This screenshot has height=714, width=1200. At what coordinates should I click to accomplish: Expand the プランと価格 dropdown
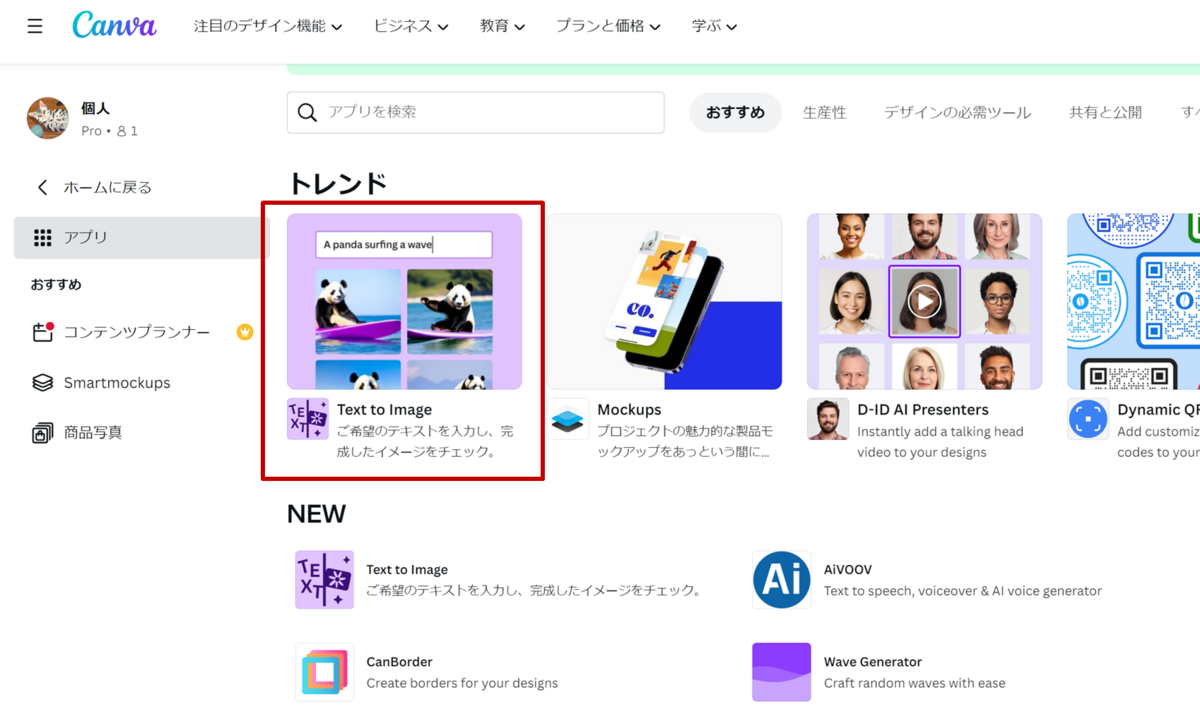click(608, 26)
